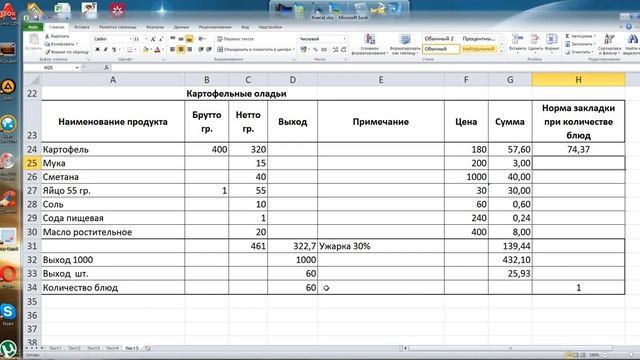The width and height of the screenshot is (640, 360).
Task: Switch to the Вставка ribbon tab
Action: (x=81, y=27)
